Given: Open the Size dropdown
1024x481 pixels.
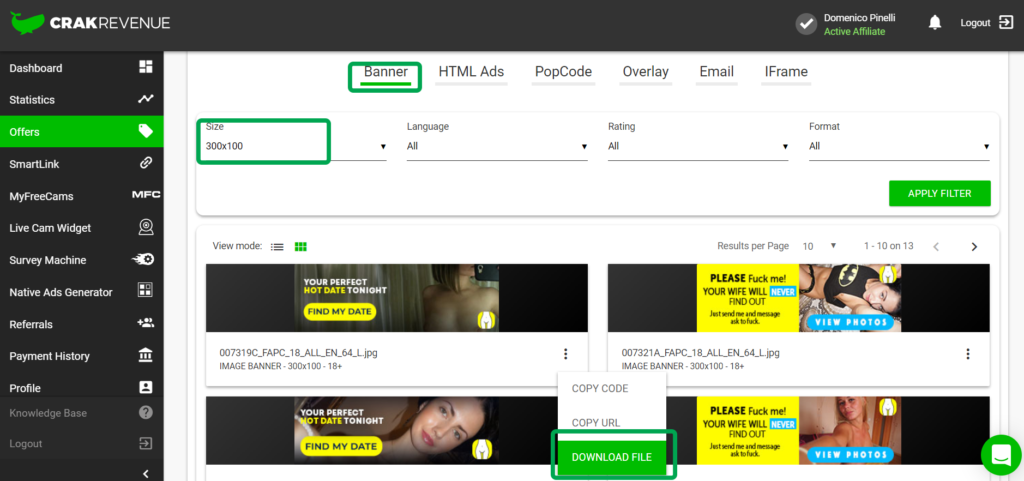Looking at the screenshot, I should [x=296, y=146].
